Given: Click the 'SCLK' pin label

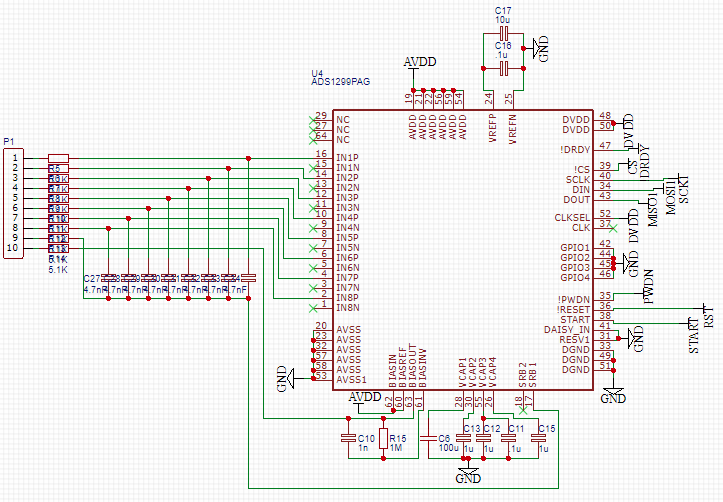Looking at the screenshot, I should pyautogui.click(x=578, y=180).
